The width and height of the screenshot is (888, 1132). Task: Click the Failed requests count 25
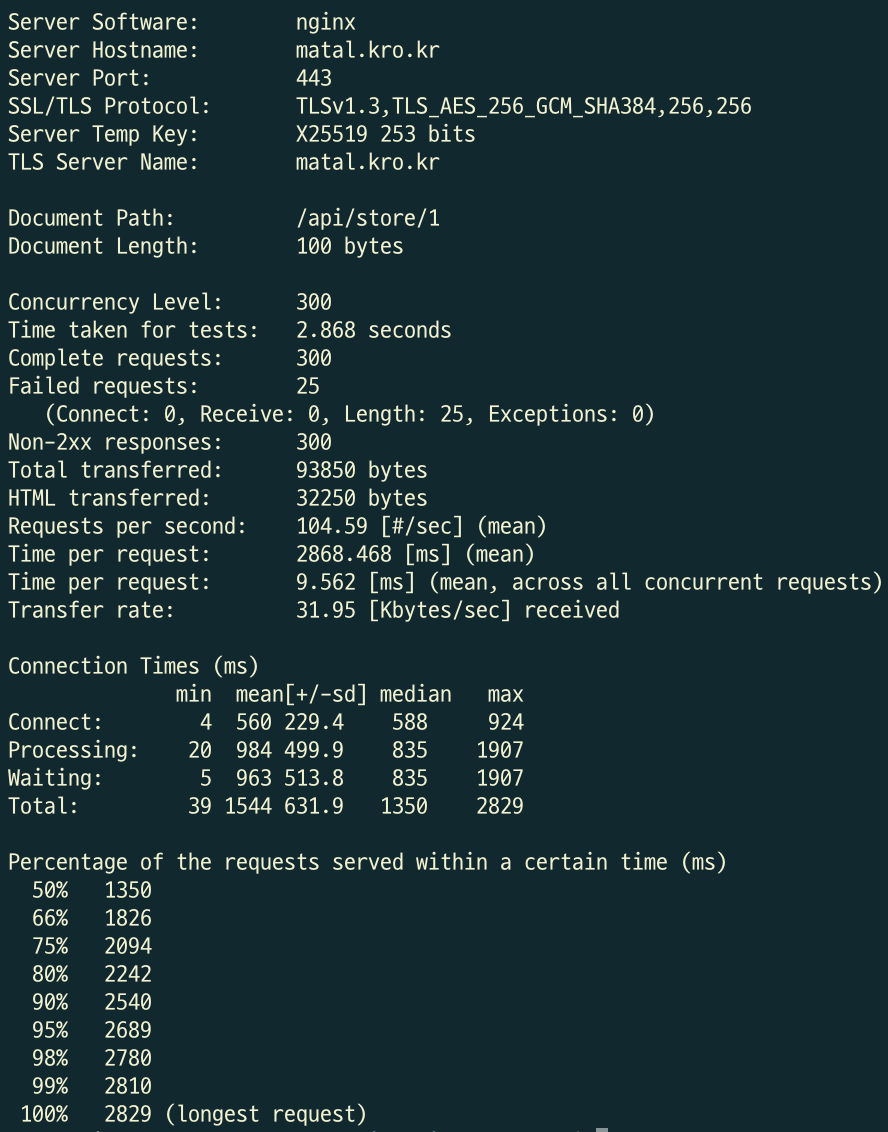308,386
